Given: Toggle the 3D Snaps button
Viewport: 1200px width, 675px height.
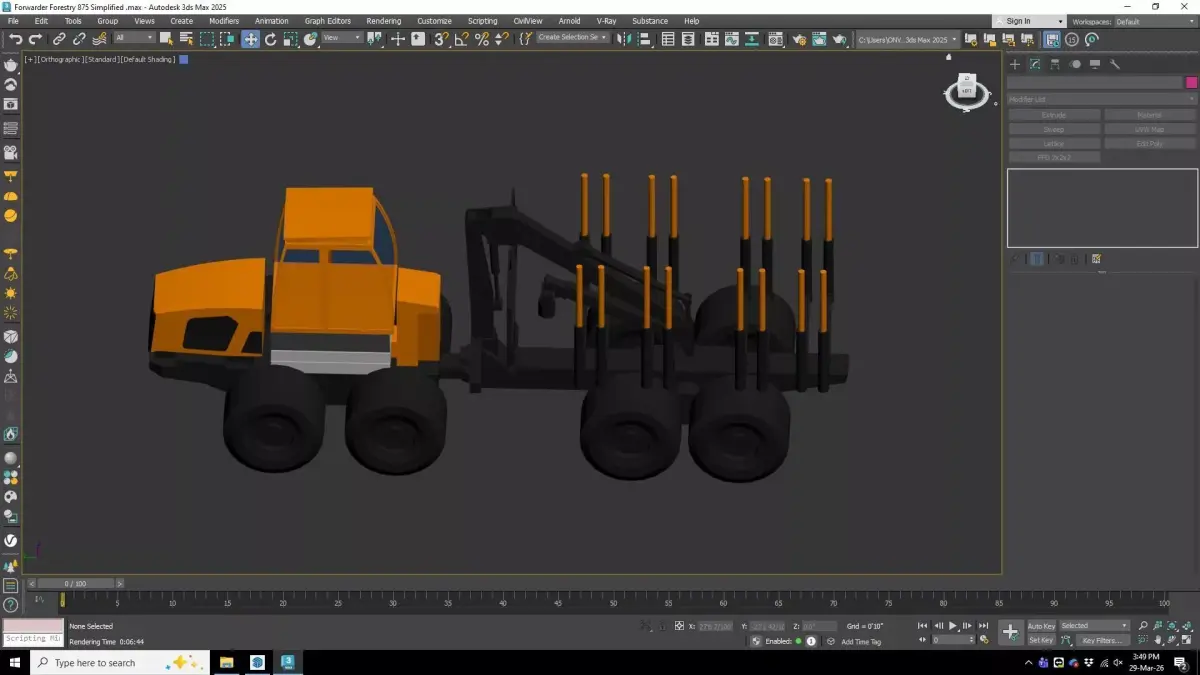Looking at the screenshot, I should tap(441, 39).
